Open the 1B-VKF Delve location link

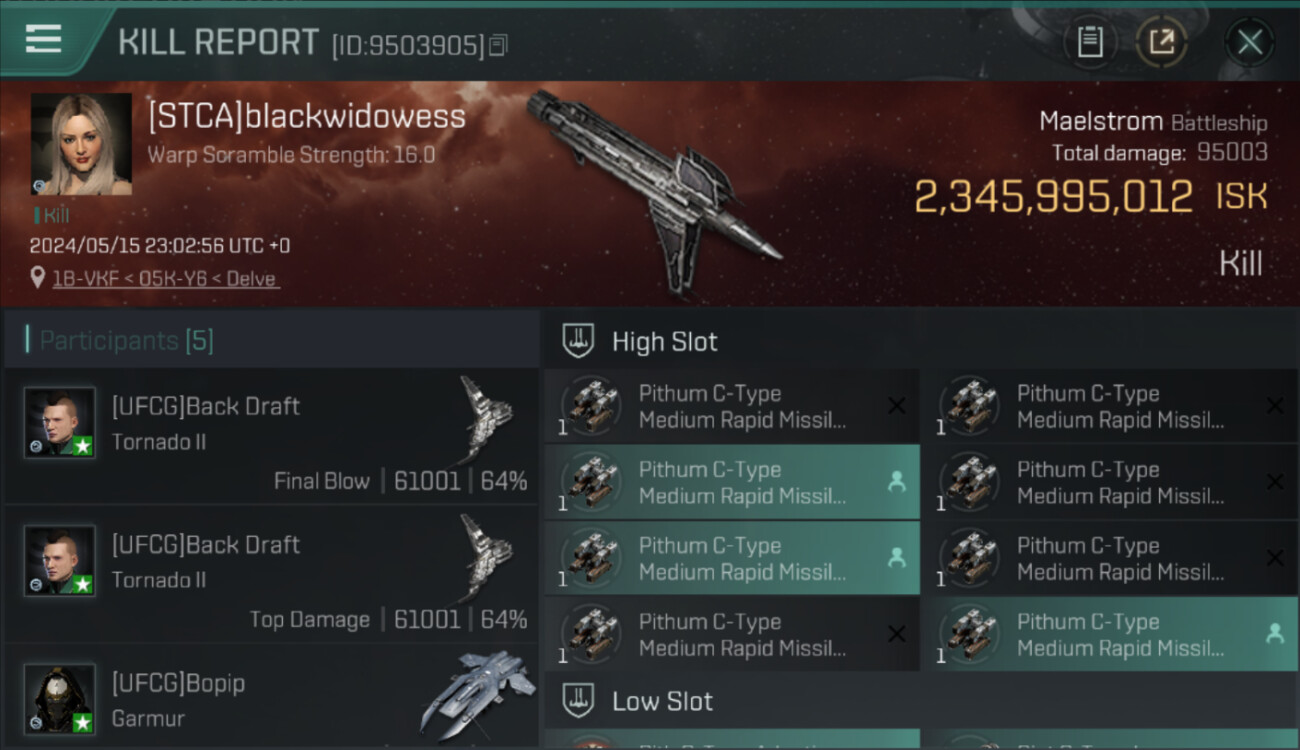(x=166, y=279)
